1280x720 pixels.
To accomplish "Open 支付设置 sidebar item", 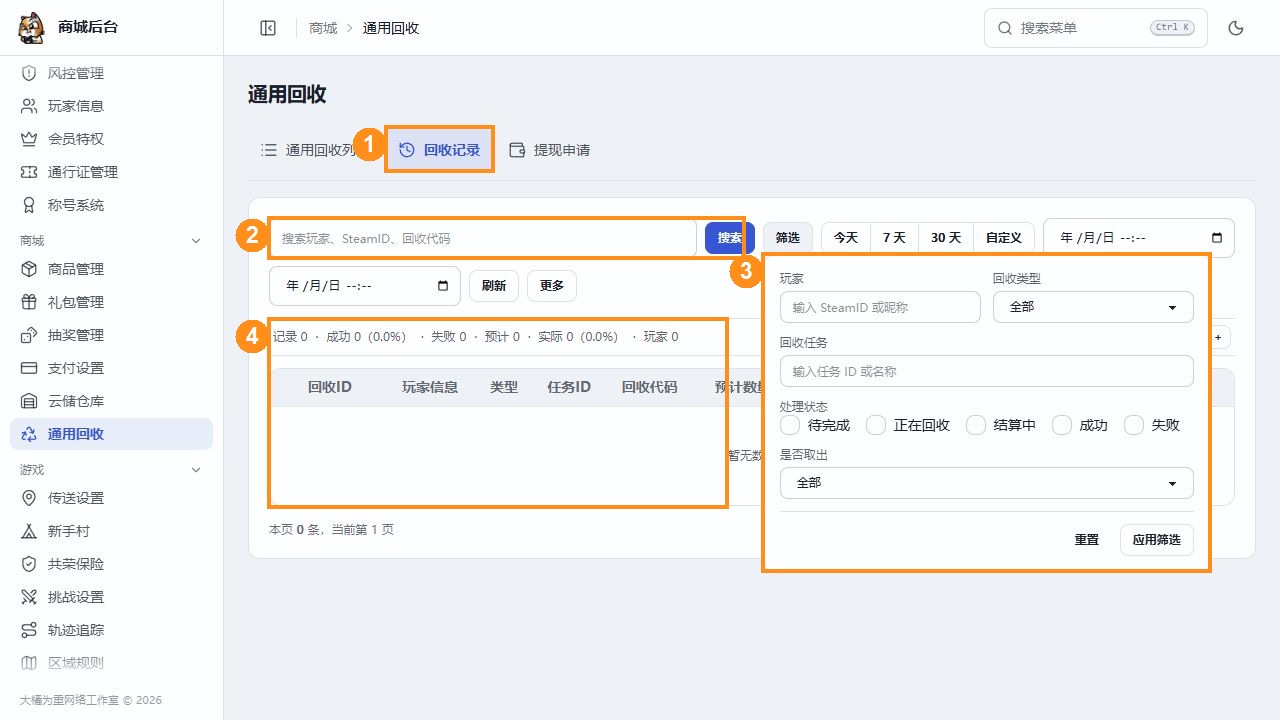I will tap(111, 368).
